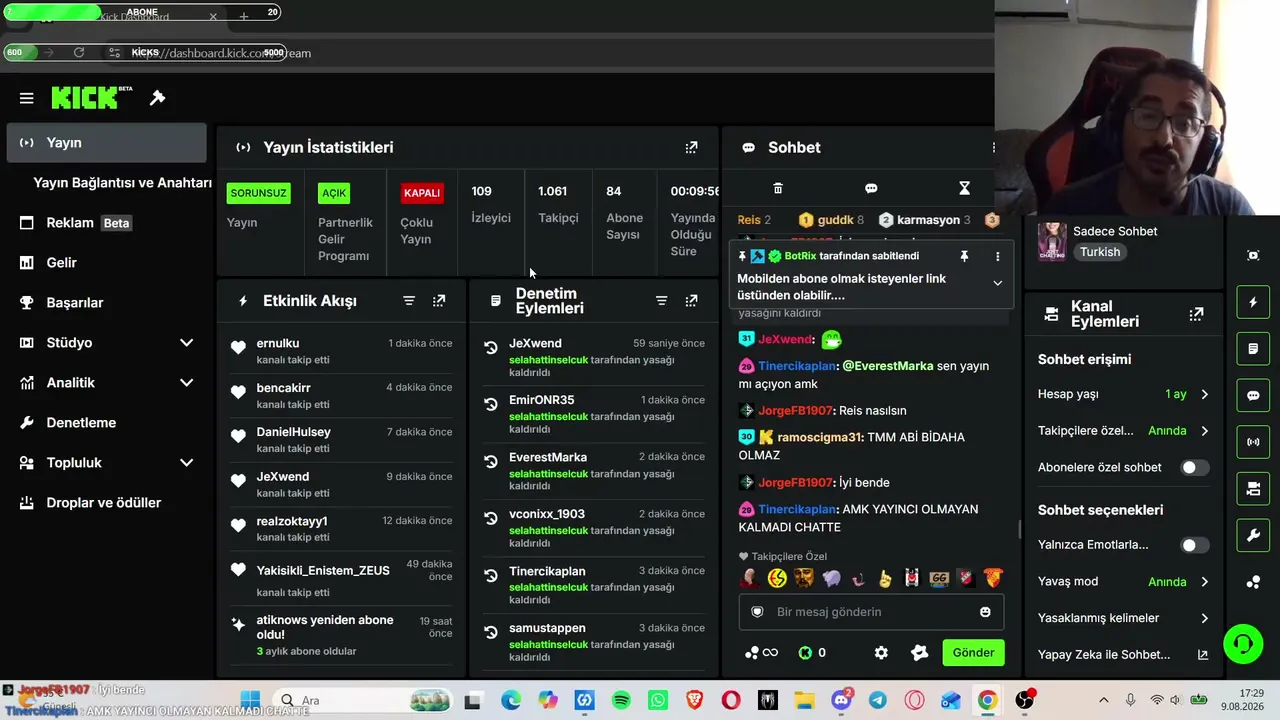Click the GG emote in quick emotes
This screenshot has height=720, width=1280.
click(x=939, y=578)
